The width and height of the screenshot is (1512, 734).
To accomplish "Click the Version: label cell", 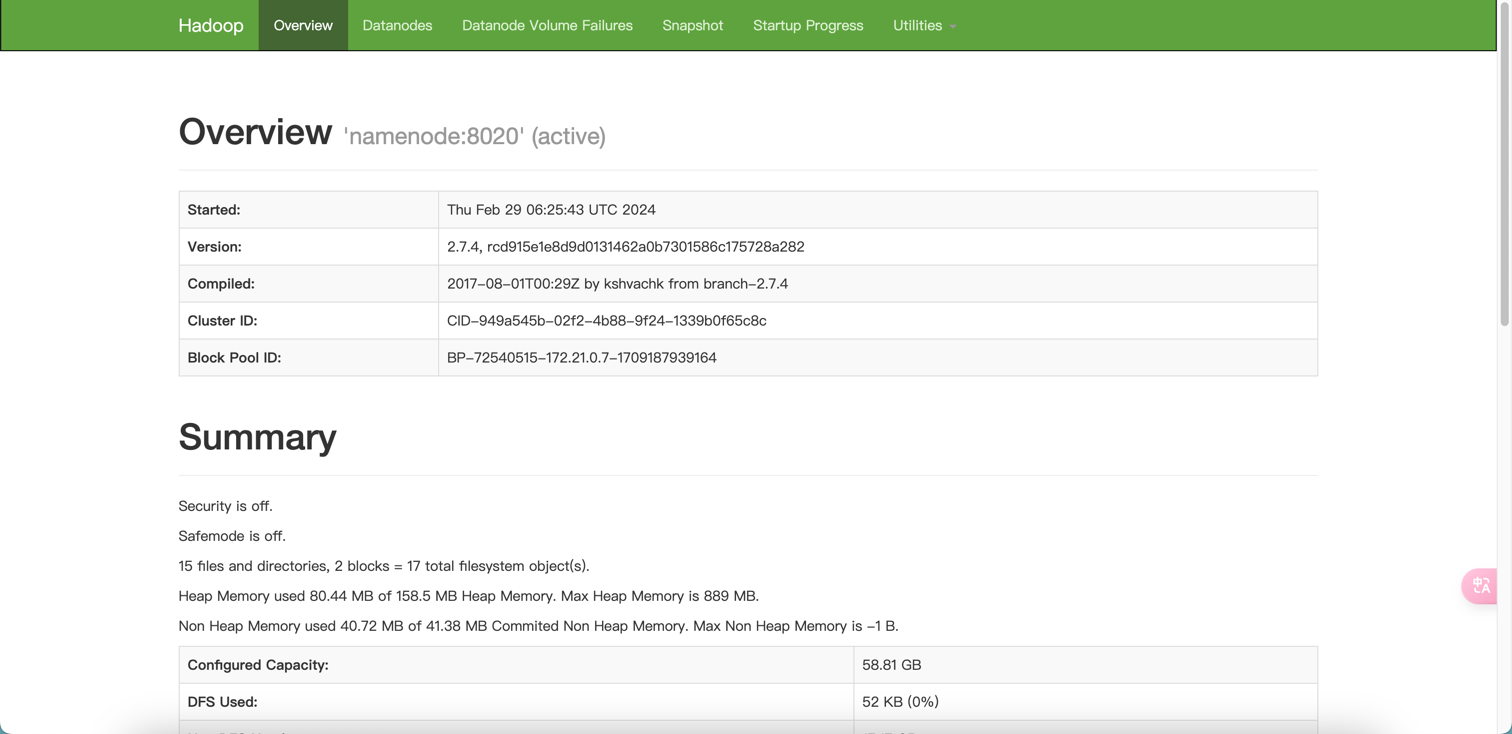I will [308, 247].
